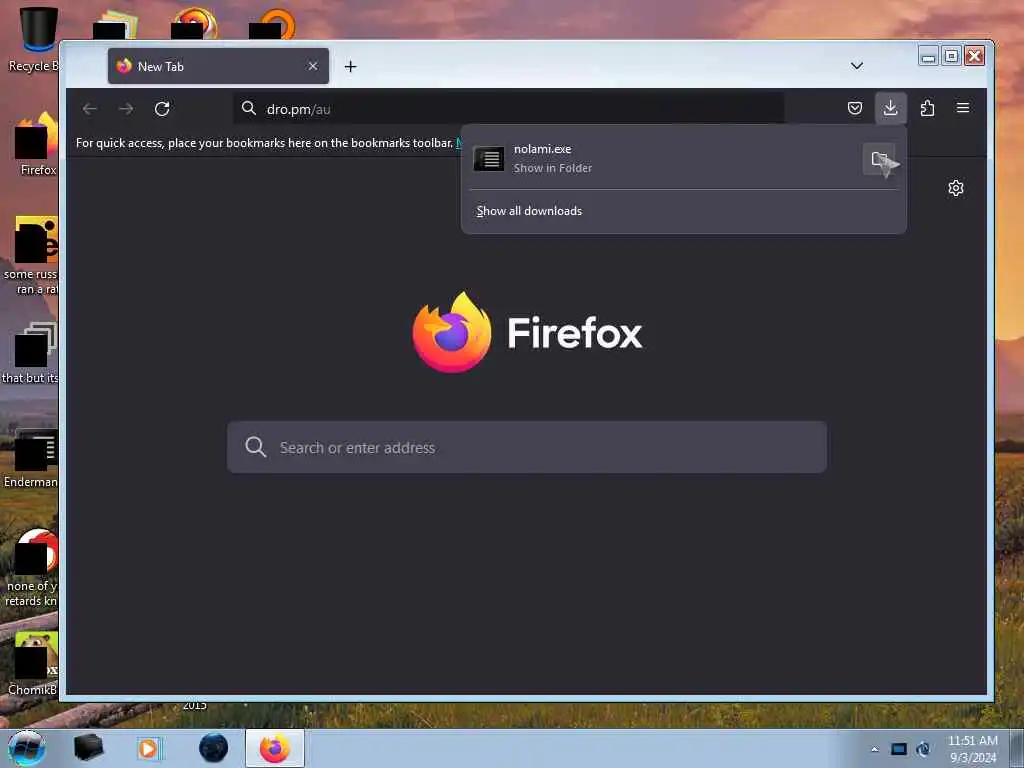Select the 'none of y' desktop icon
1024x768 pixels.
pos(33,568)
